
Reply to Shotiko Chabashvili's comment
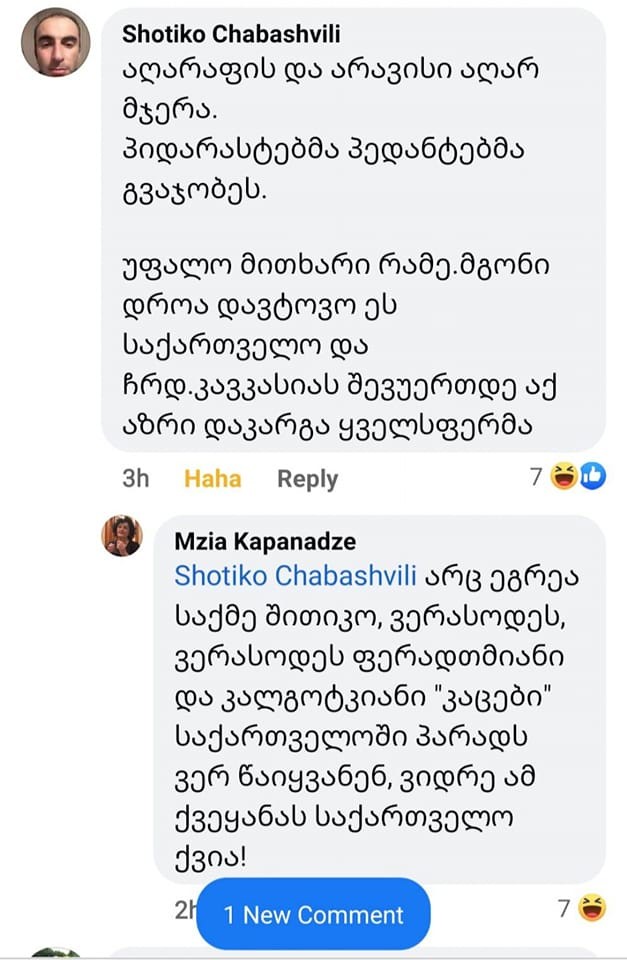click(307, 479)
